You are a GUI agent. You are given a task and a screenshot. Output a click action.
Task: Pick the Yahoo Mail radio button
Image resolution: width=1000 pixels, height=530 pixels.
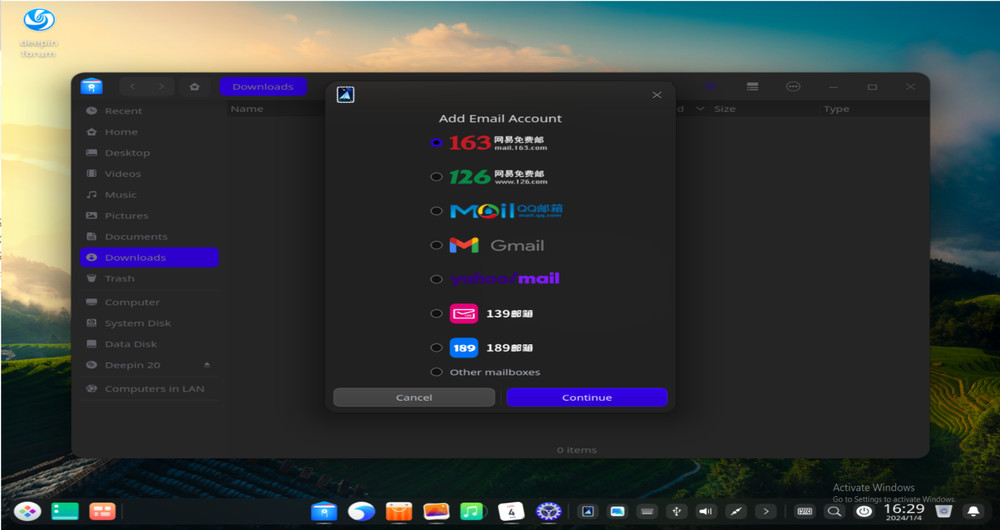tap(436, 279)
